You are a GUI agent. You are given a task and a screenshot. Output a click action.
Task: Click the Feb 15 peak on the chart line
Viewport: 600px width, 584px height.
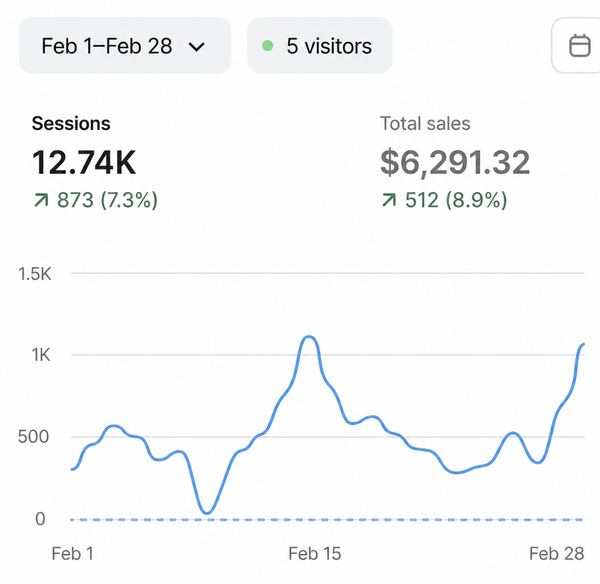click(310, 337)
